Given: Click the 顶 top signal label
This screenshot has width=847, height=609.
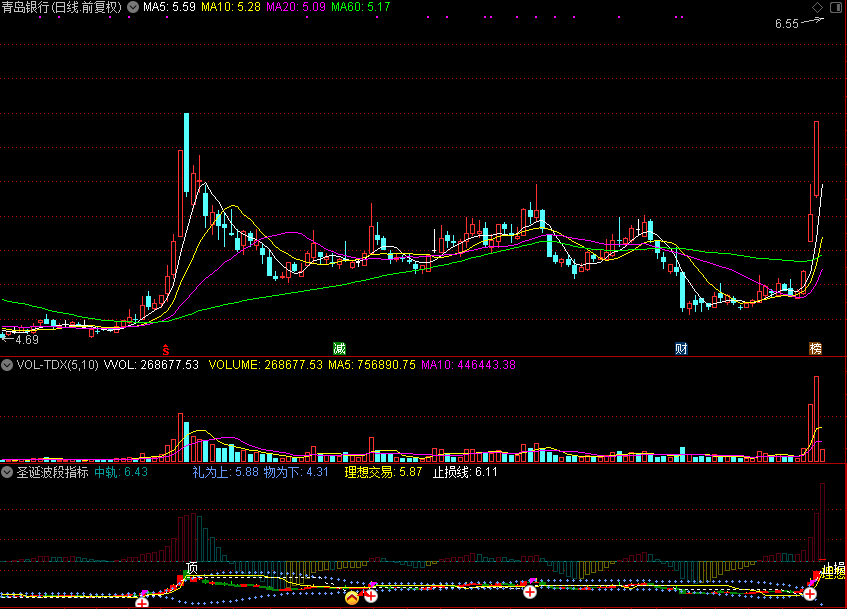Looking at the screenshot, I should 192,568.
